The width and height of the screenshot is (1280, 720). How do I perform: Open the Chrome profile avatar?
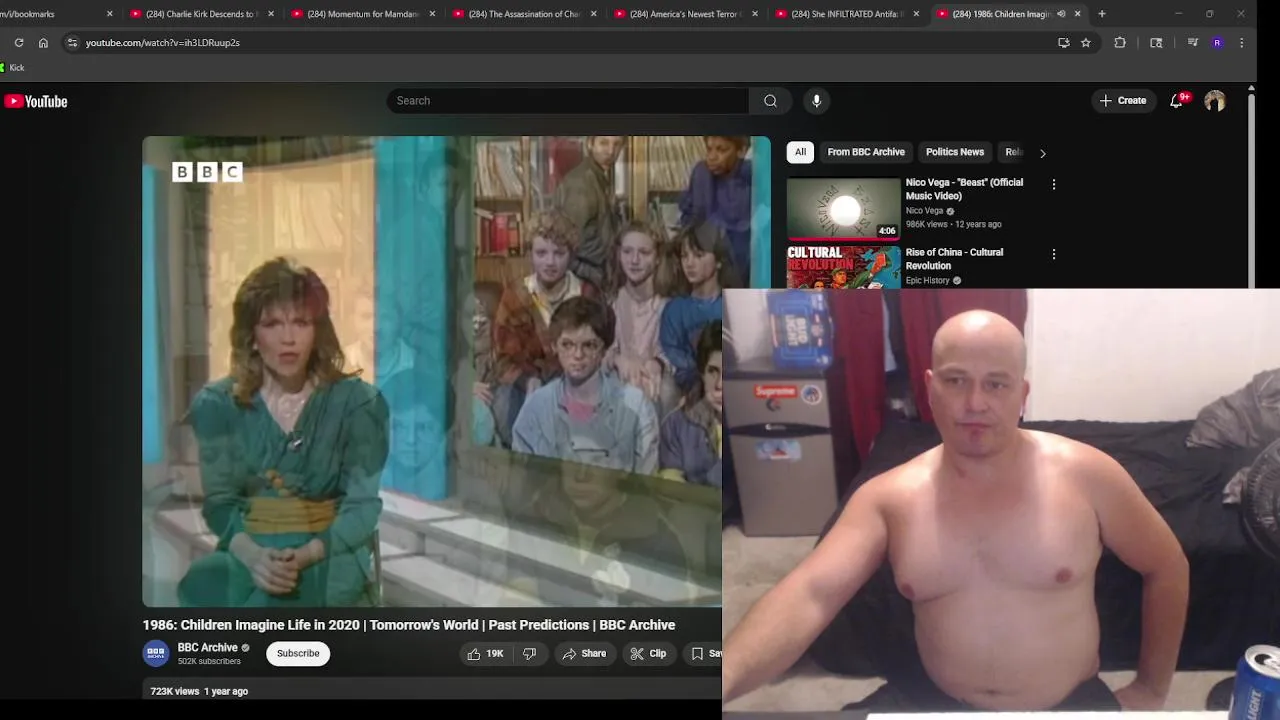tap(1217, 43)
